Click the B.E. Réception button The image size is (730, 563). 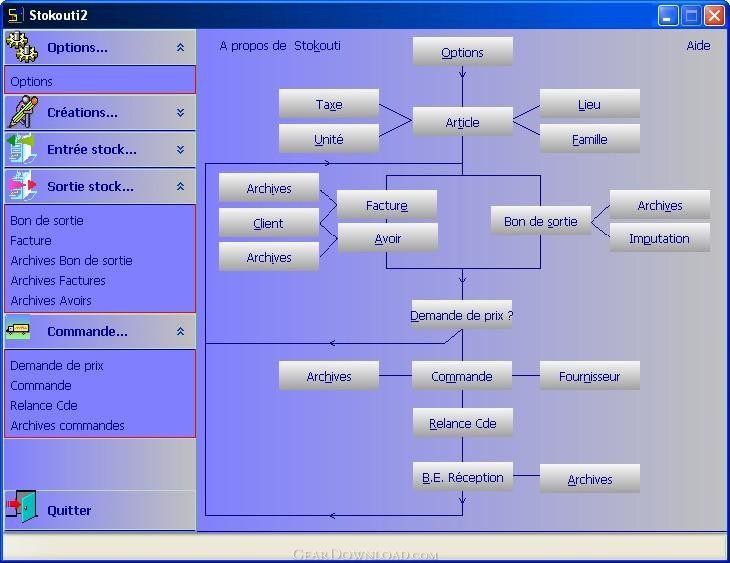point(462,477)
